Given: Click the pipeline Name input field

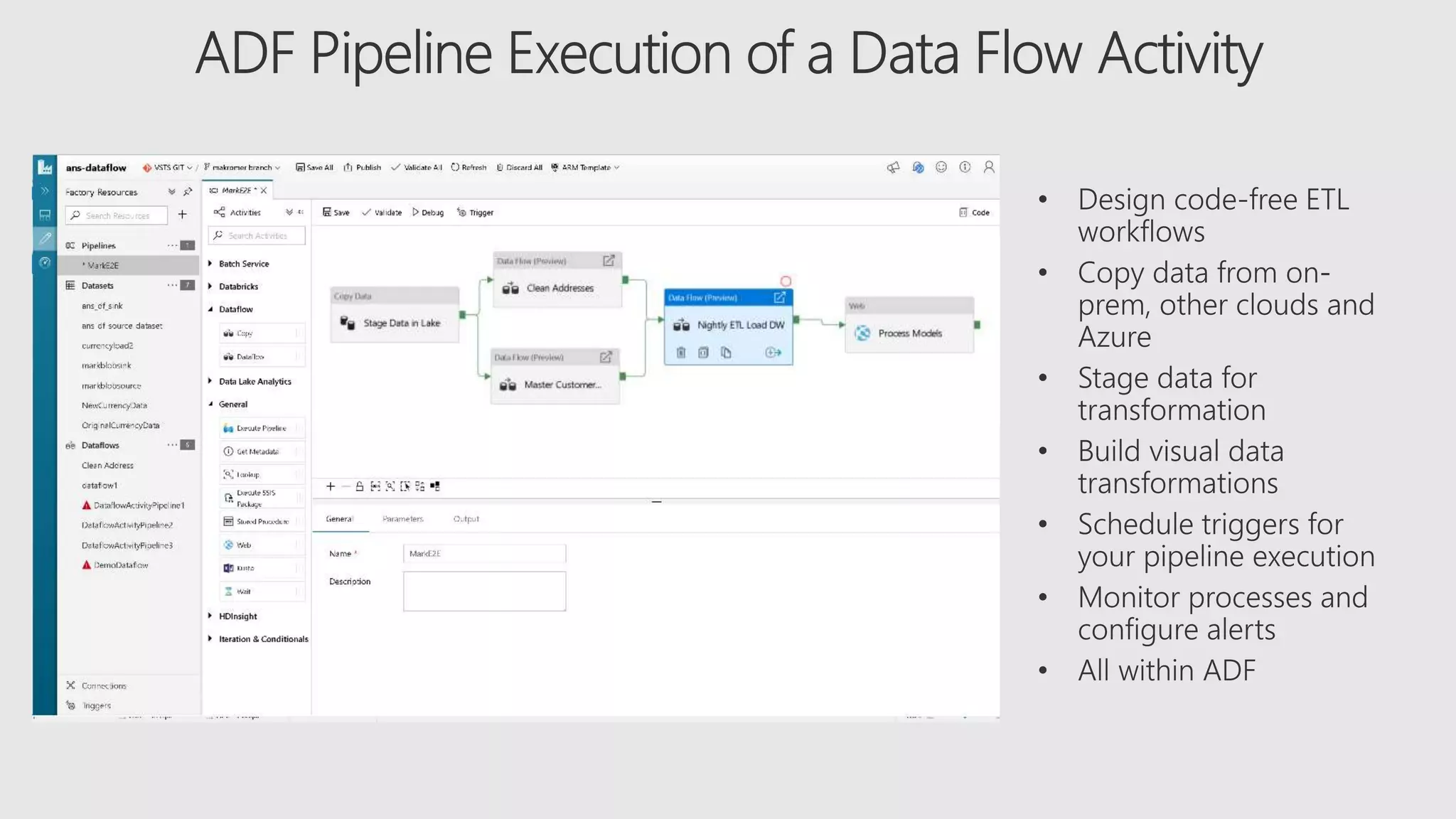Looking at the screenshot, I should (x=484, y=554).
